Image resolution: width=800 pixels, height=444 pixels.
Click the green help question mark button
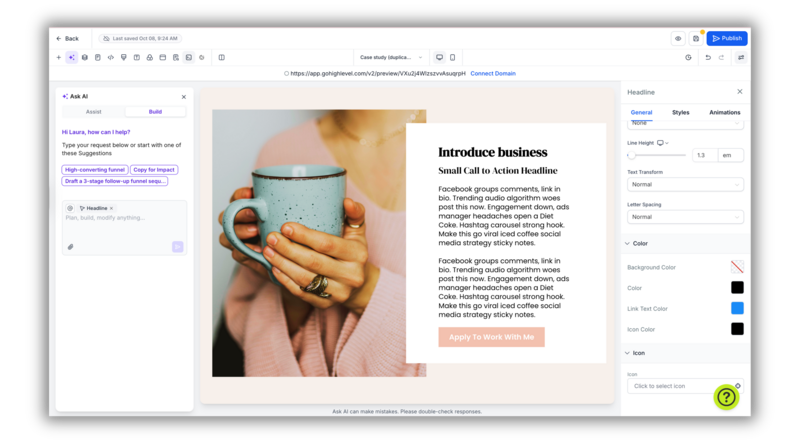(x=726, y=397)
